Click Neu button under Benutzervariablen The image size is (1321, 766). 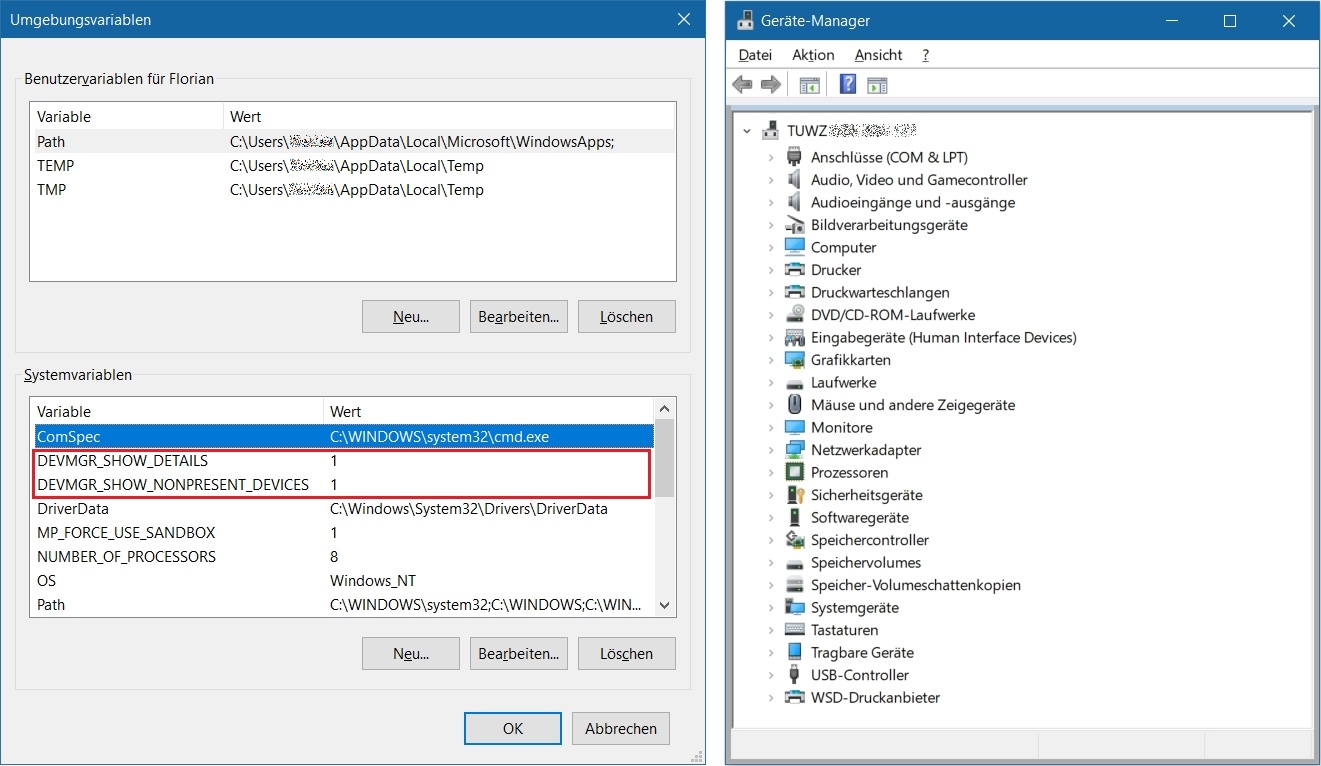click(x=411, y=317)
